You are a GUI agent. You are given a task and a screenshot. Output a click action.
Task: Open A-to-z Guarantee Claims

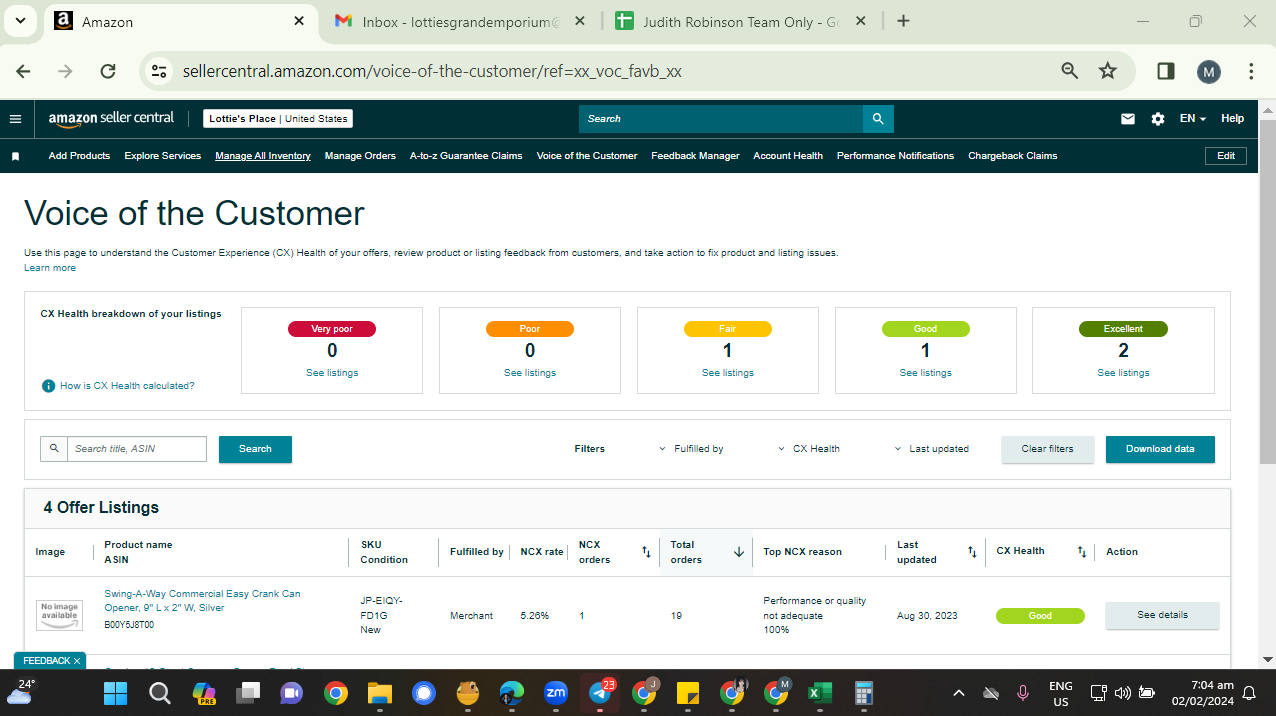tap(466, 156)
